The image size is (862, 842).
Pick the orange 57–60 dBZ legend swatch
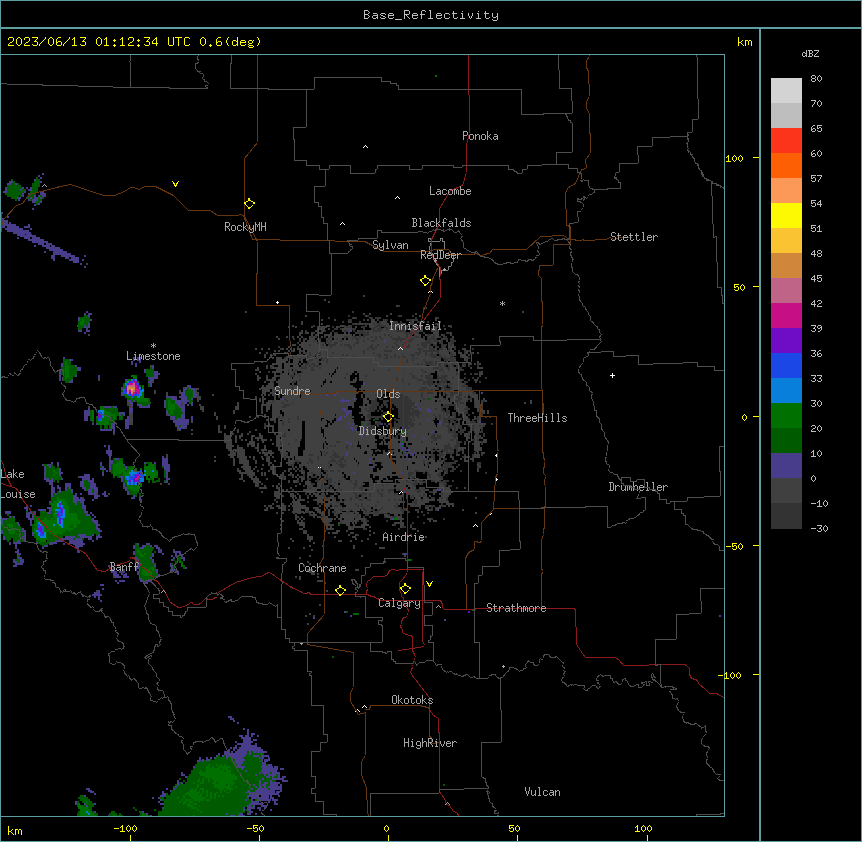[x=786, y=166]
